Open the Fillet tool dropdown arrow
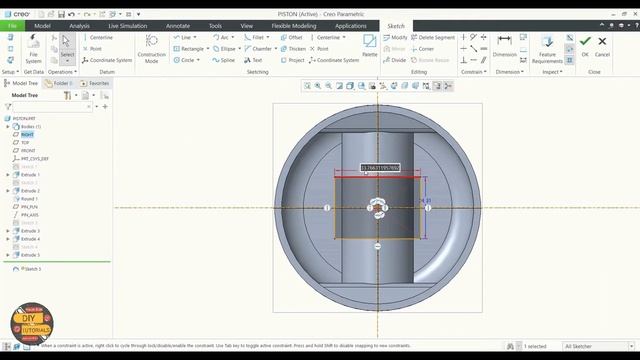Image resolution: width=640 pixels, height=360 pixels. (268, 37)
